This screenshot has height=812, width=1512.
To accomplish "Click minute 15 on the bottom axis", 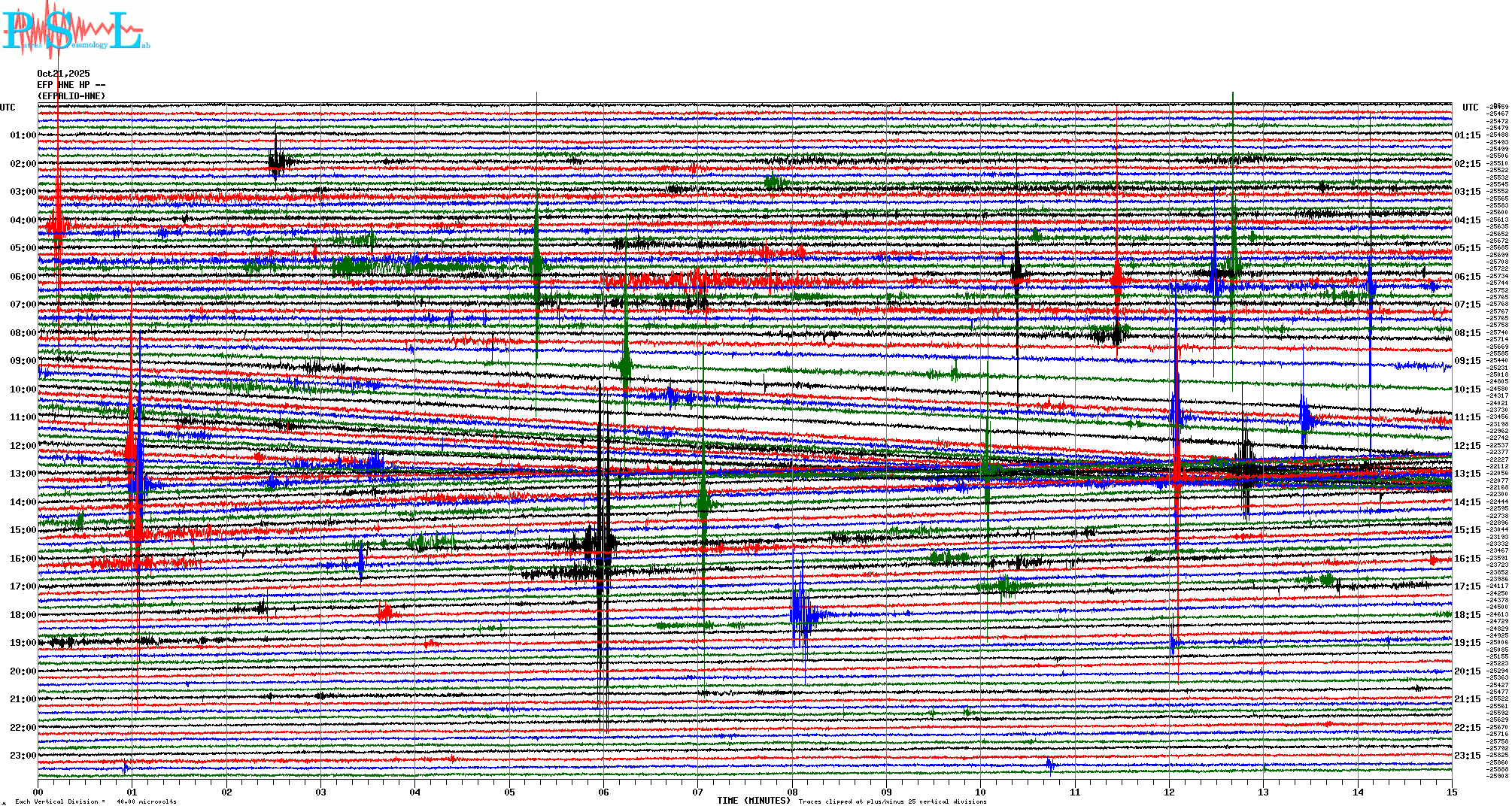I will click(1451, 792).
